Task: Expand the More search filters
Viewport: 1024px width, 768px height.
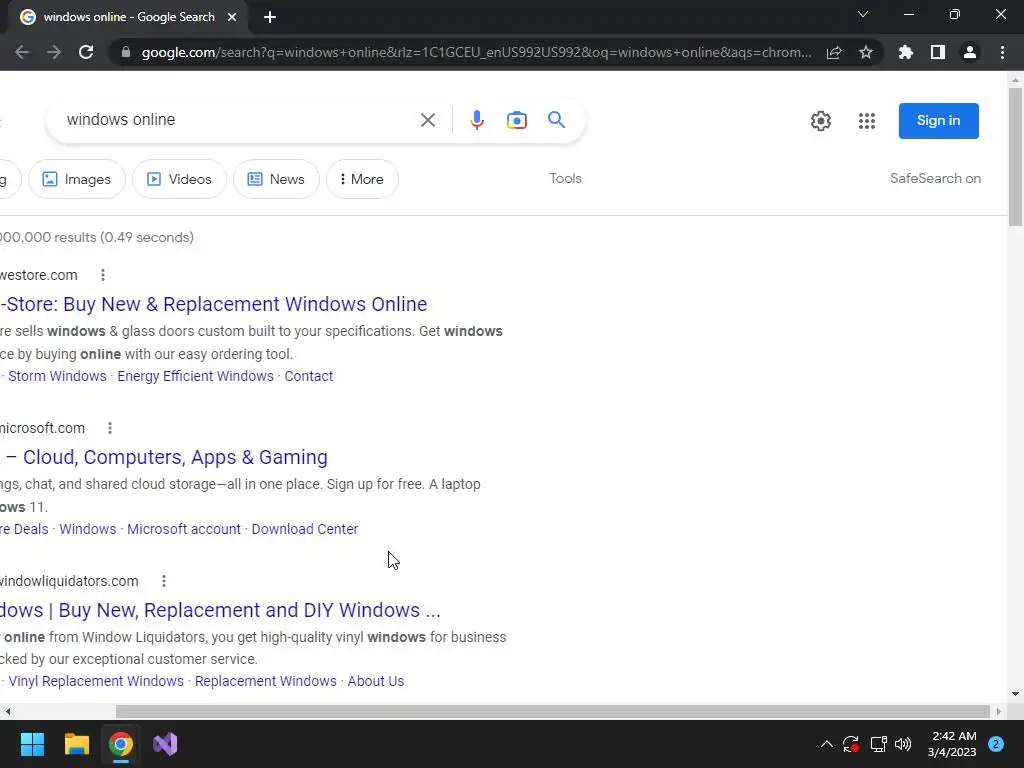Action: coord(362,179)
